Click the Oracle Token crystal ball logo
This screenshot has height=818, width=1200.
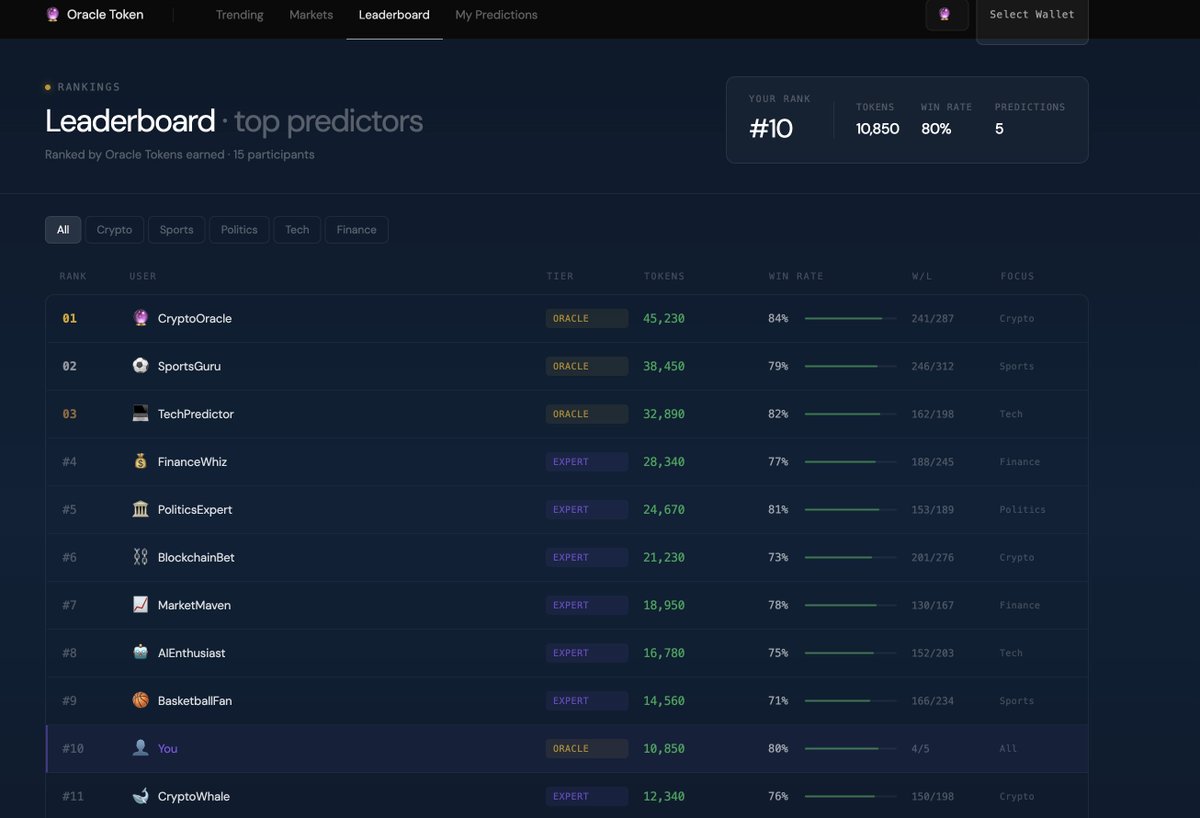53,15
